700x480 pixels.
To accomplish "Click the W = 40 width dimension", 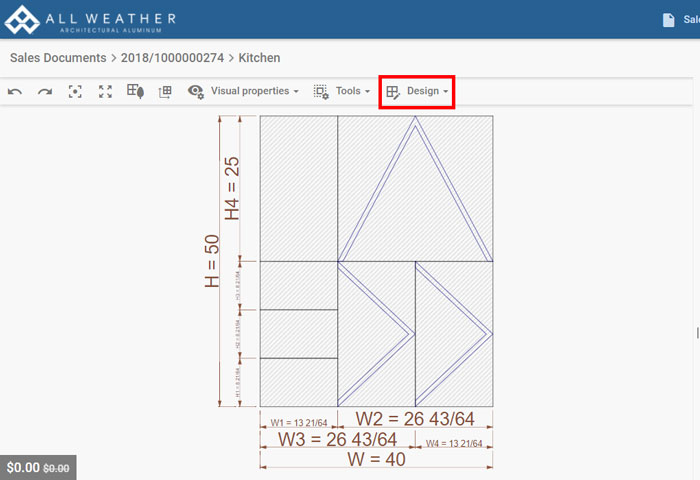I will coord(375,460).
